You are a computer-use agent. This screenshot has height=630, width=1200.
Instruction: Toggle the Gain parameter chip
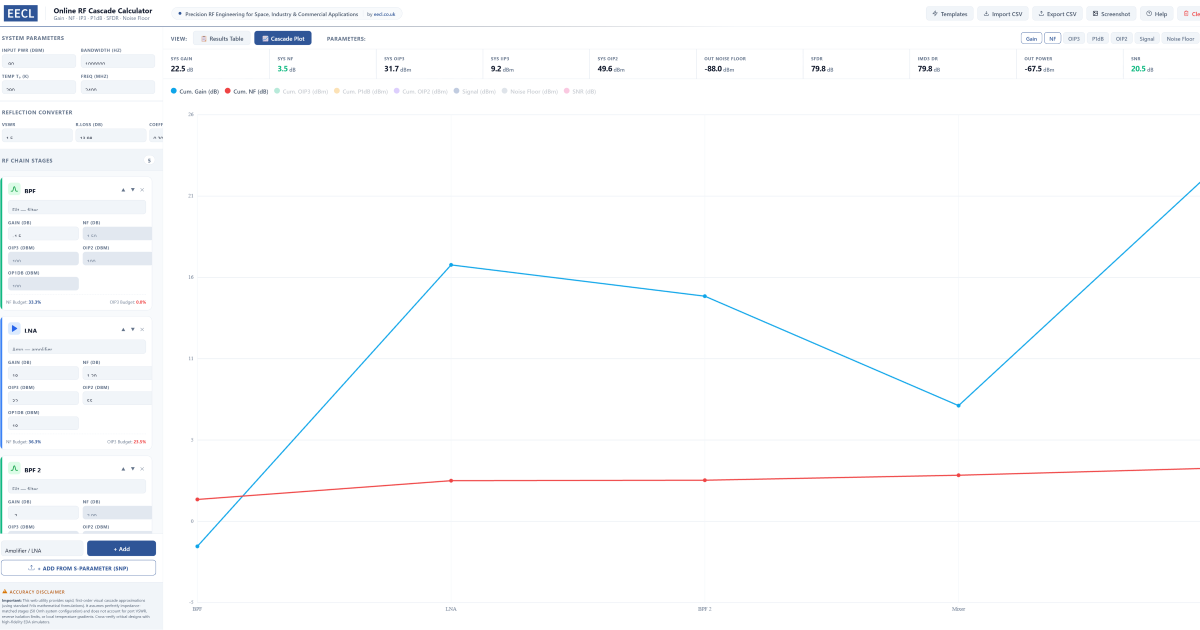[x=1031, y=38]
